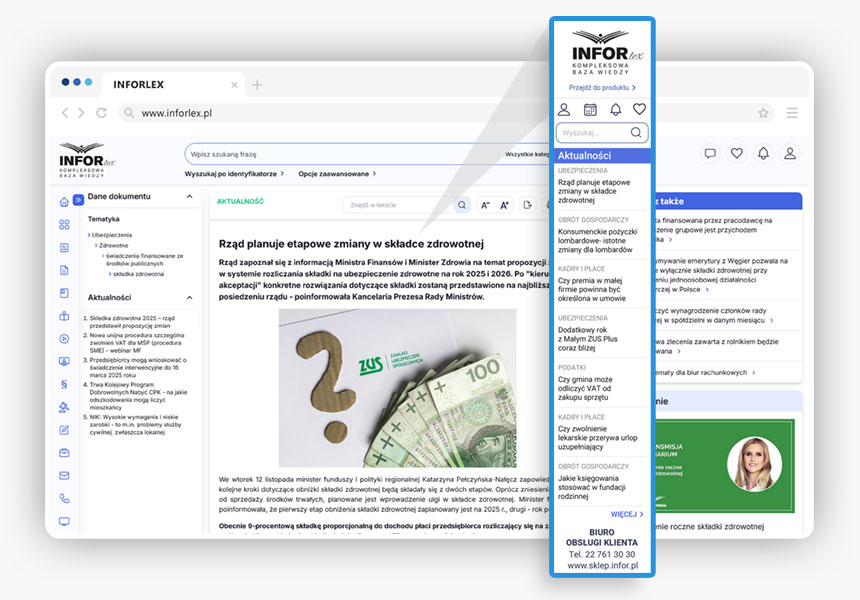Open the calendar icon in mobile panel
Viewport: 860px width, 600px height.
click(590, 110)
